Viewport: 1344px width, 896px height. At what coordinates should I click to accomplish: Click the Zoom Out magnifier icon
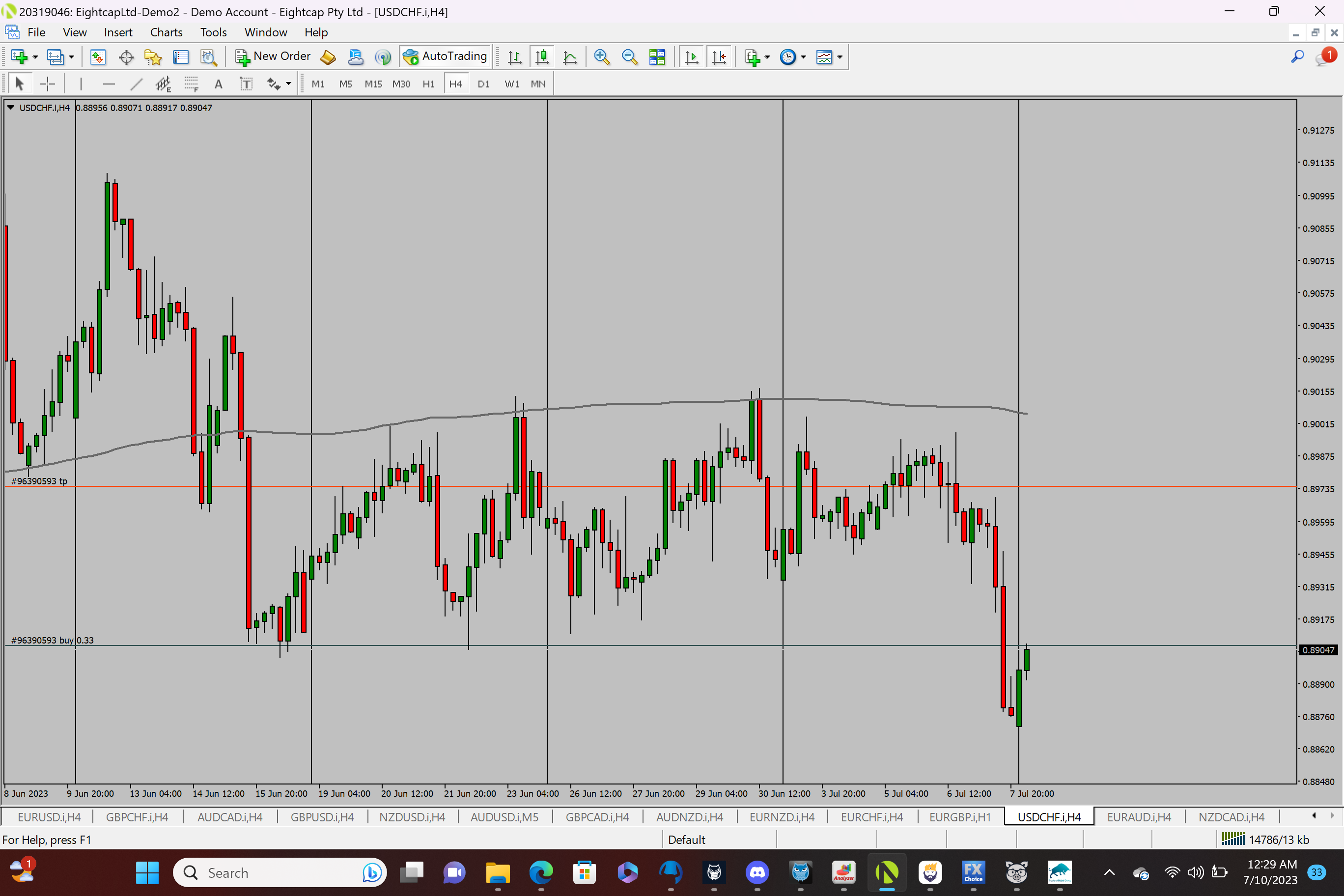(629, 56)
